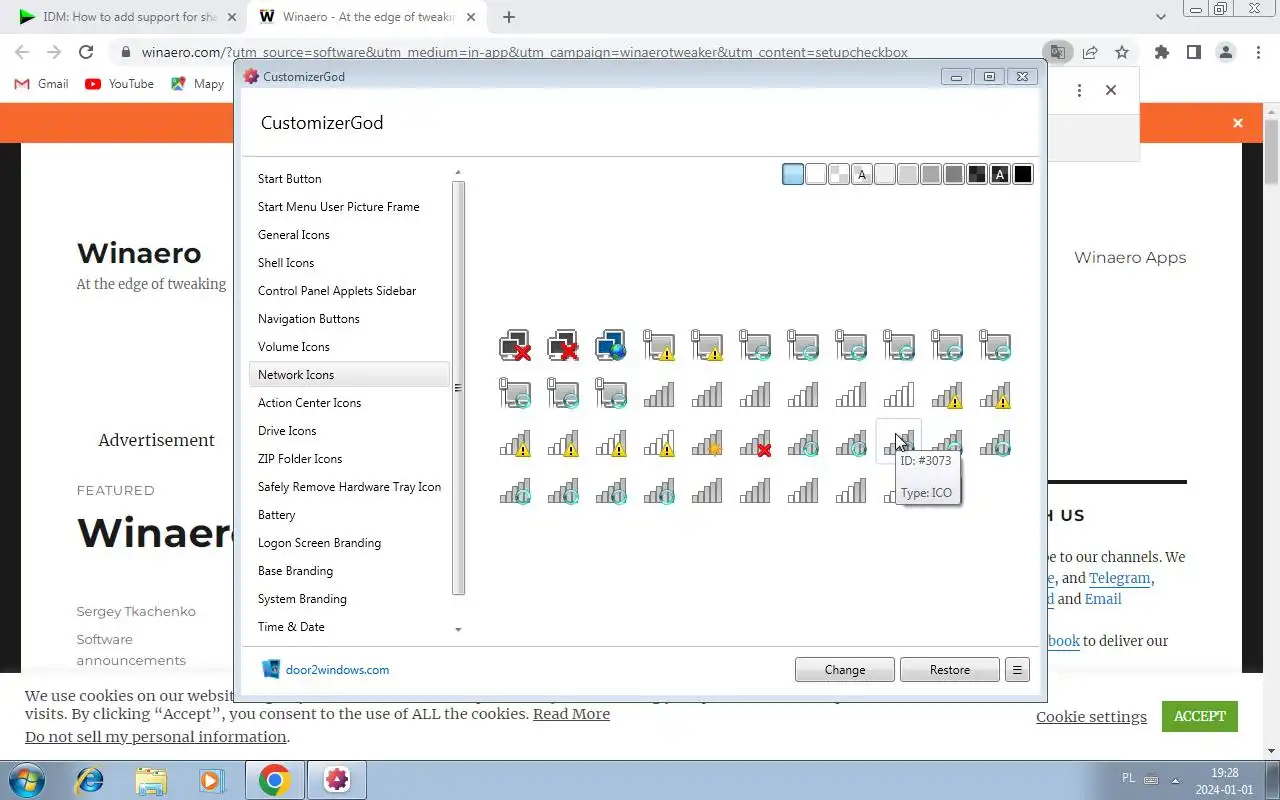Click the Restore button
The height and width of the screenshot is (800, 1280).
point(950,670)
